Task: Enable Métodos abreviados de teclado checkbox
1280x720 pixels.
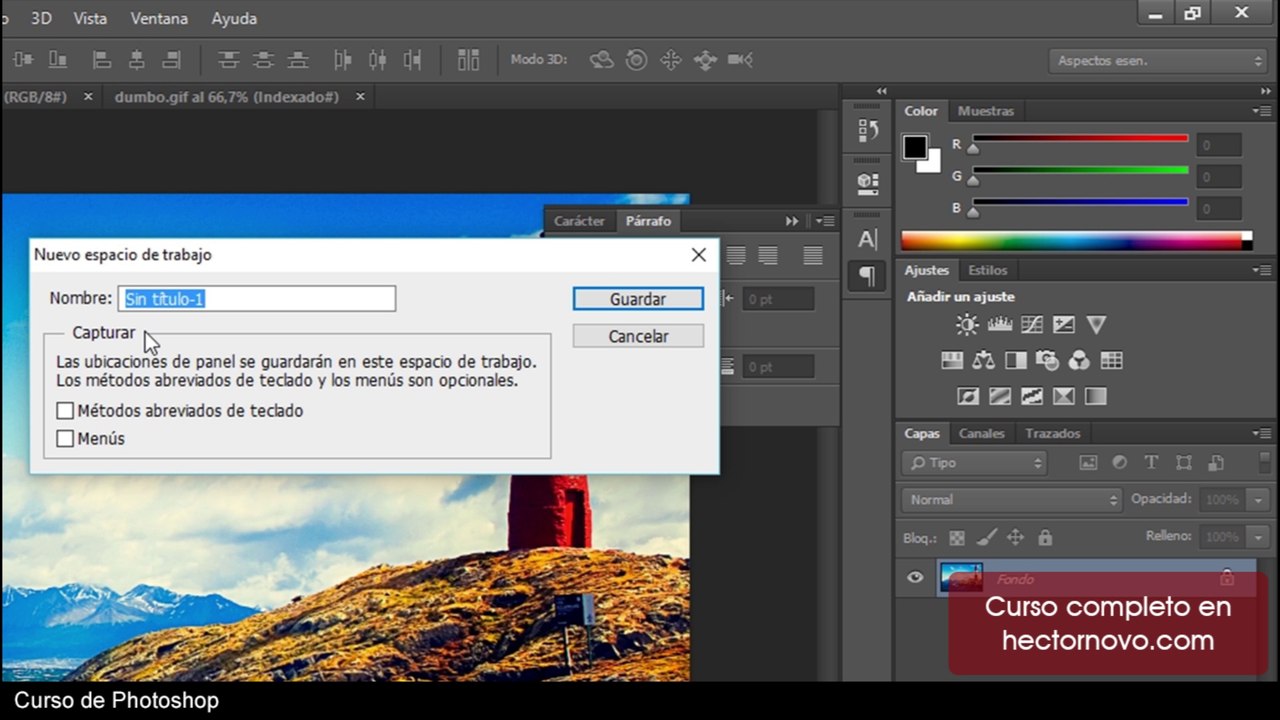Action: [65, 411]
